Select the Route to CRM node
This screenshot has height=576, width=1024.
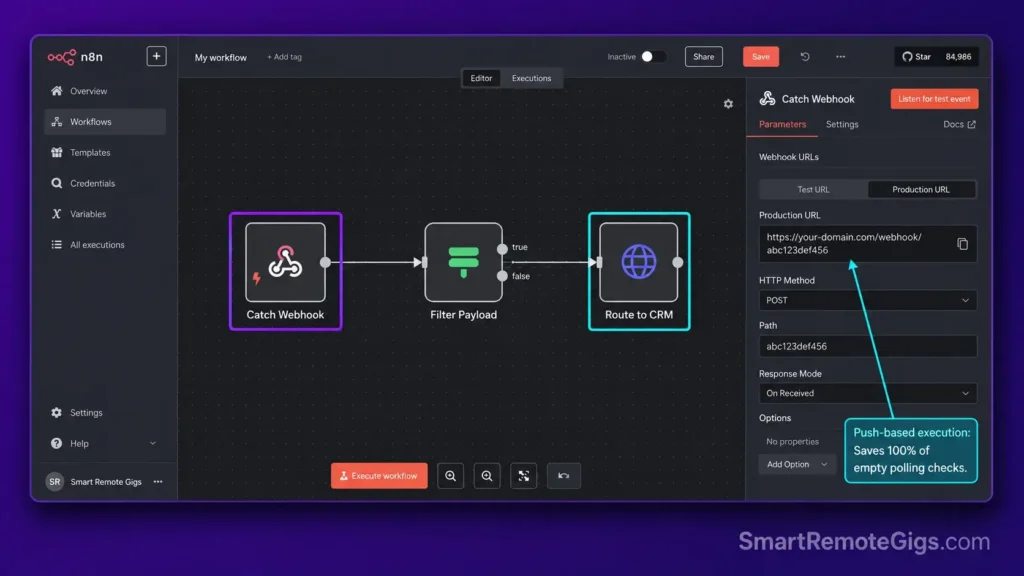[x=639, y=262]
